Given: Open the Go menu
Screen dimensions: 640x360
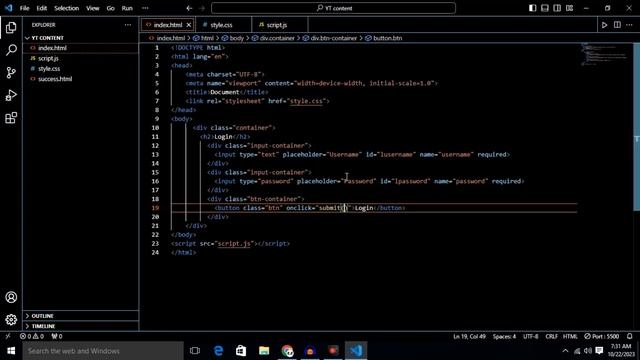Looking at the screenshot, I should pyautogui.click(x=111, y=8).
